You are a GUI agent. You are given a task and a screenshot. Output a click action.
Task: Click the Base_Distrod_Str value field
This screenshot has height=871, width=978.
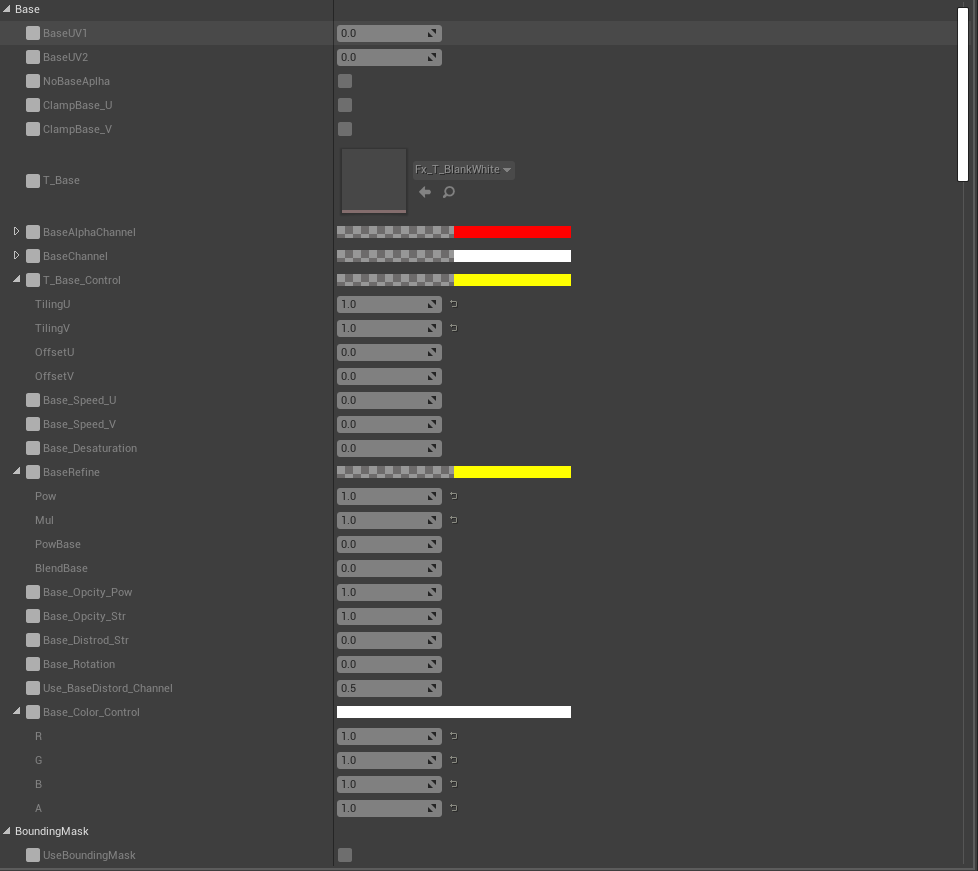[x=389, y=640]
